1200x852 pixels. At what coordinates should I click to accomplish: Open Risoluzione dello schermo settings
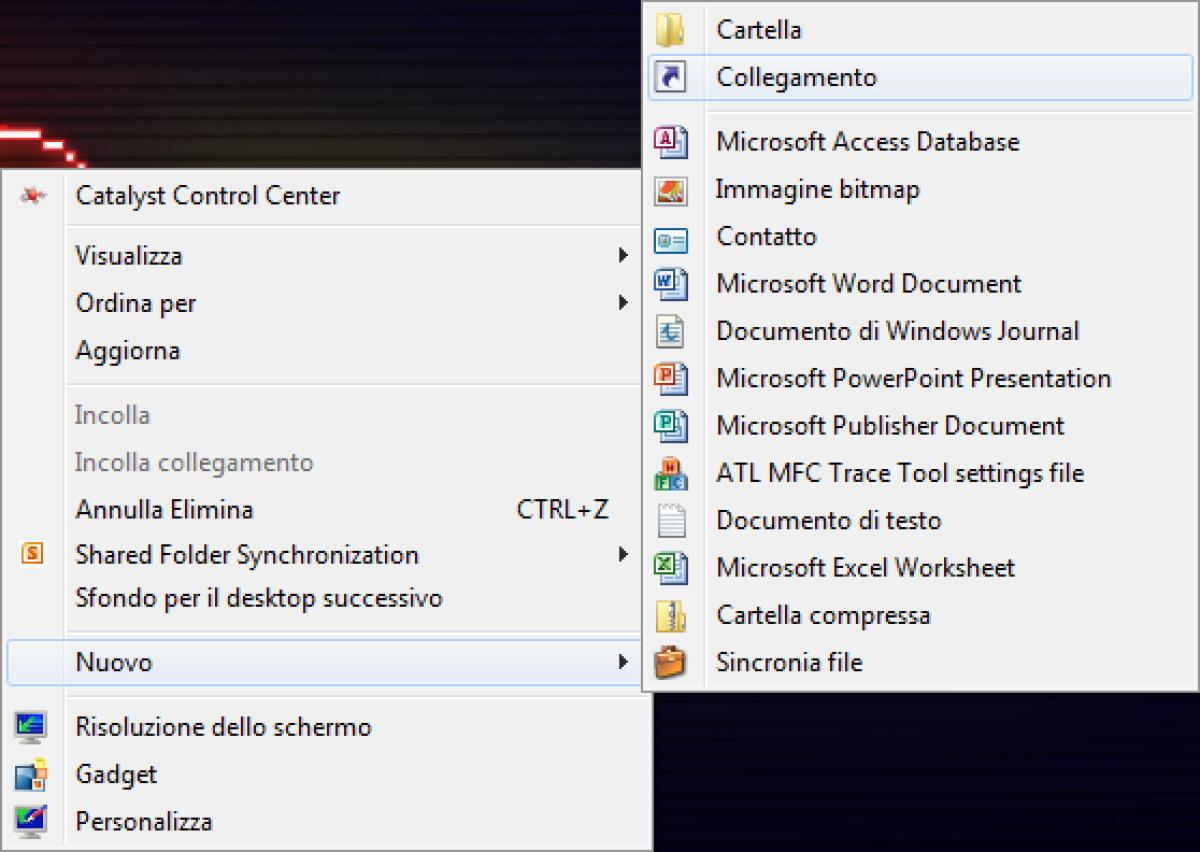click(x=223, y=727)
